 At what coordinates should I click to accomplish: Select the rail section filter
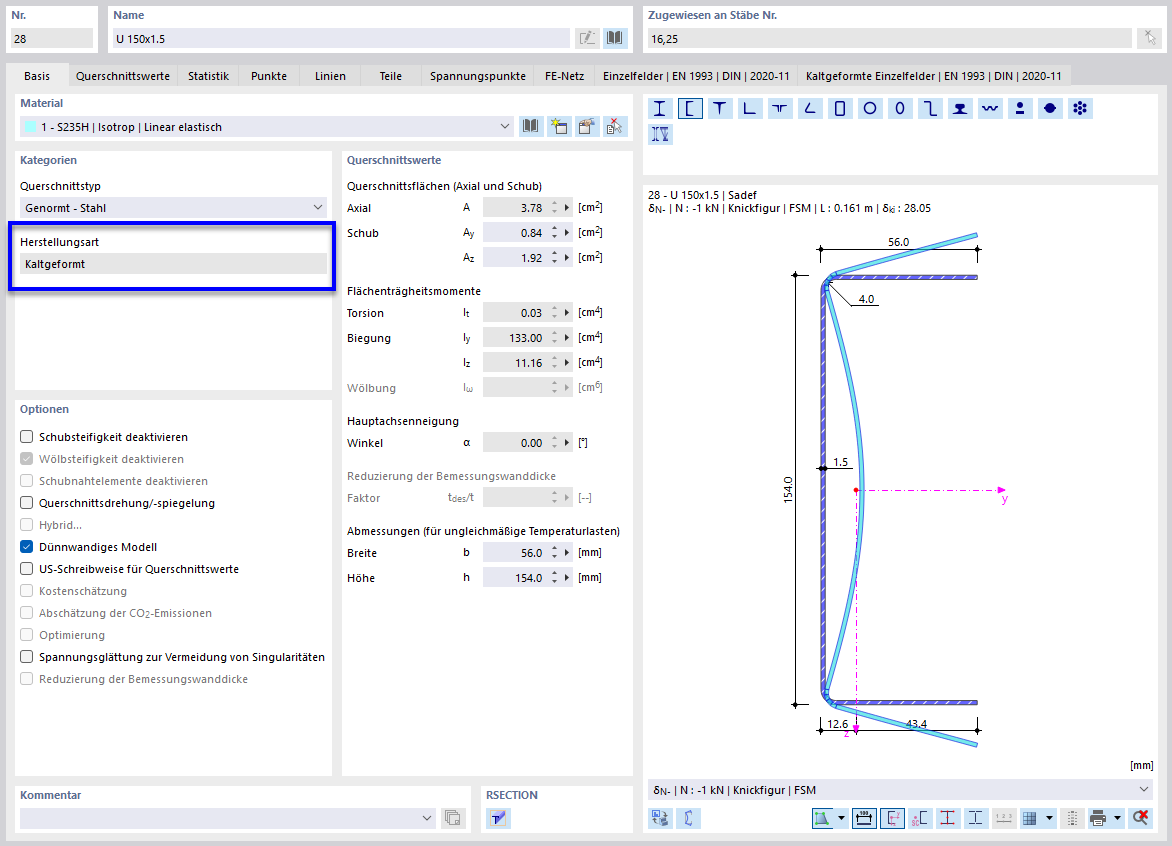[x=960, y=108]
